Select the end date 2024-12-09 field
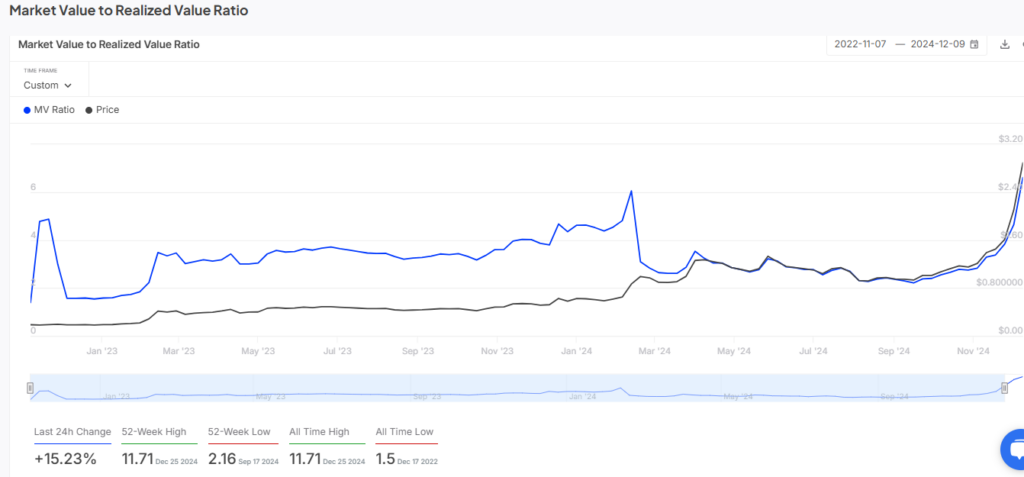Viewport: 1024px width, 477px height. pos(938,44)
